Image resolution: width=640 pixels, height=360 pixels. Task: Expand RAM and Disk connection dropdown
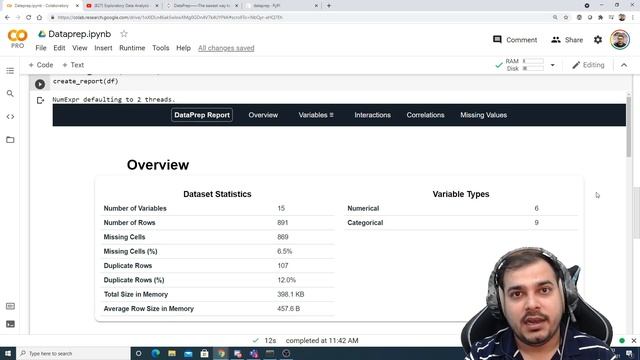pos(552,65)
